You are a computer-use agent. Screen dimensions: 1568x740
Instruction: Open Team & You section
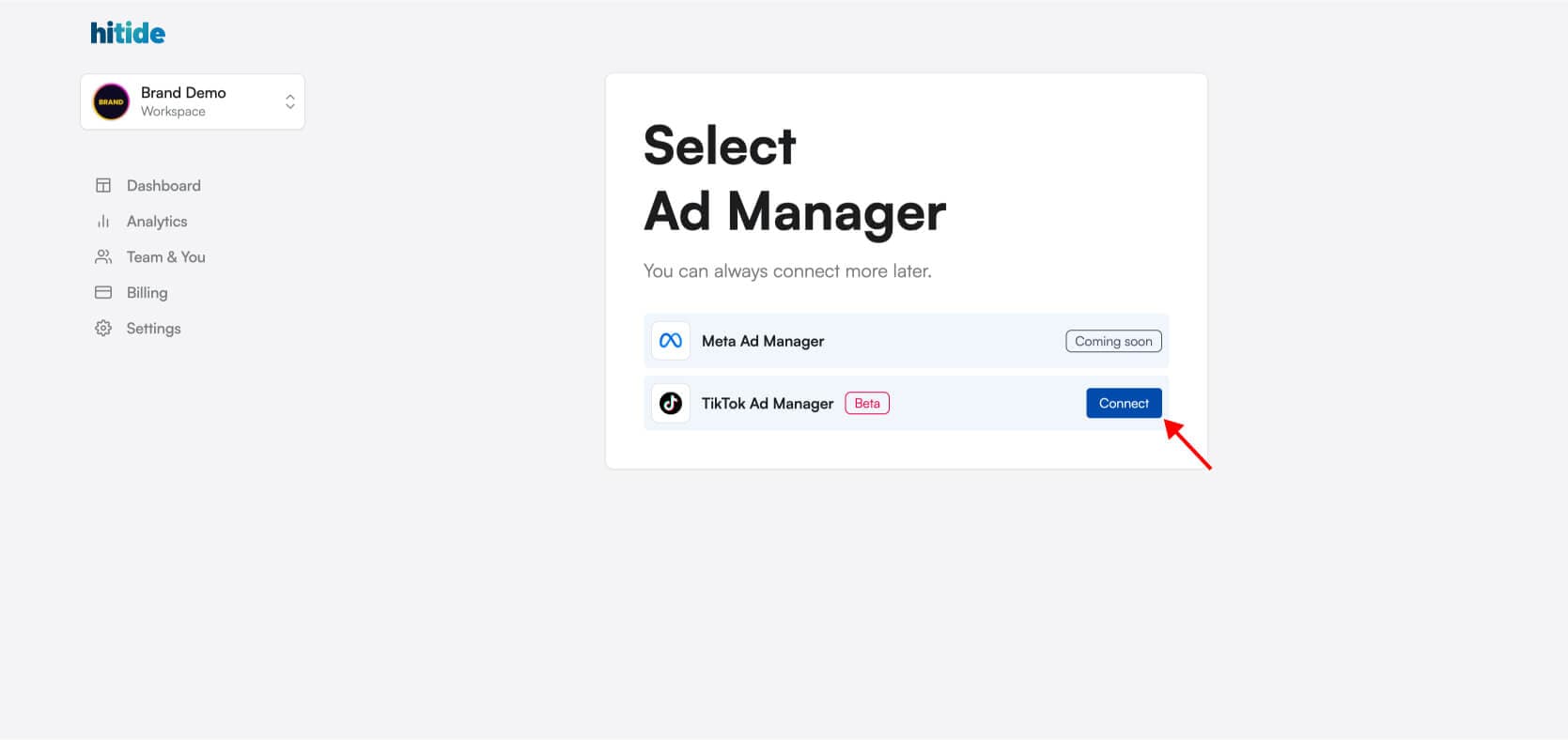[166, 257]
